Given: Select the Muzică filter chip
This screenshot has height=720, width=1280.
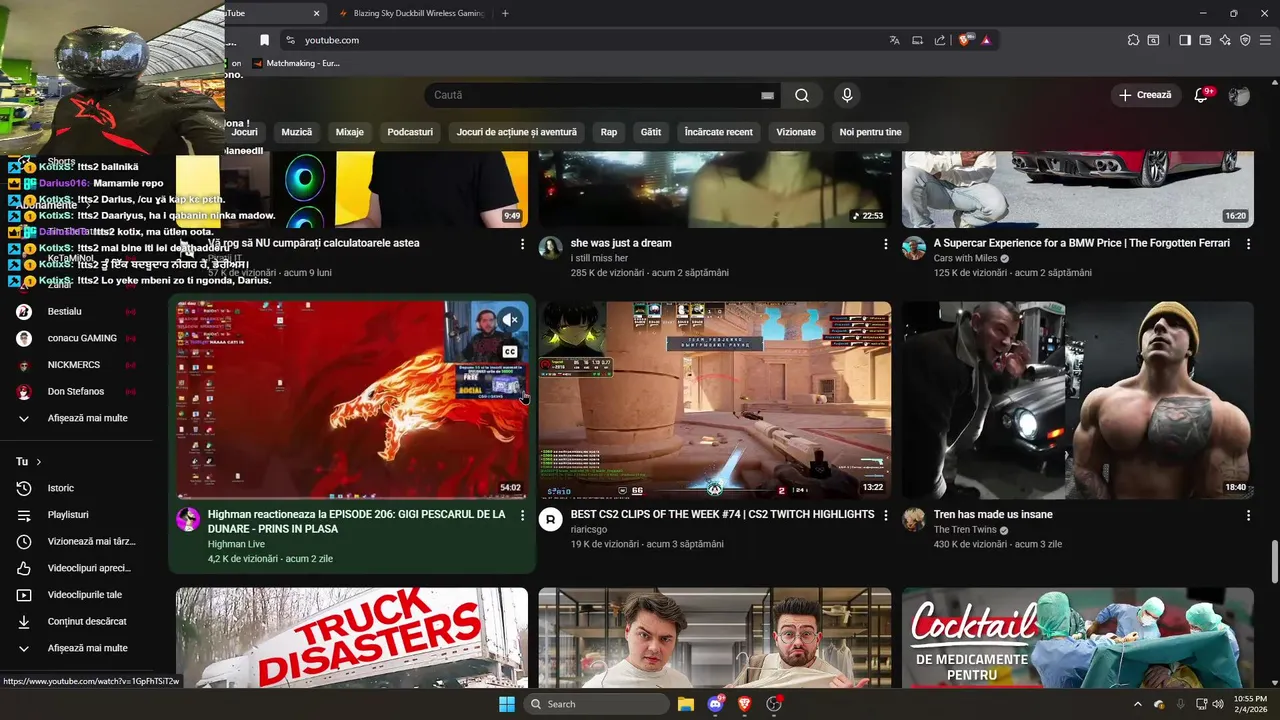Looking at the screenshot, I should (x=297, y=132).
